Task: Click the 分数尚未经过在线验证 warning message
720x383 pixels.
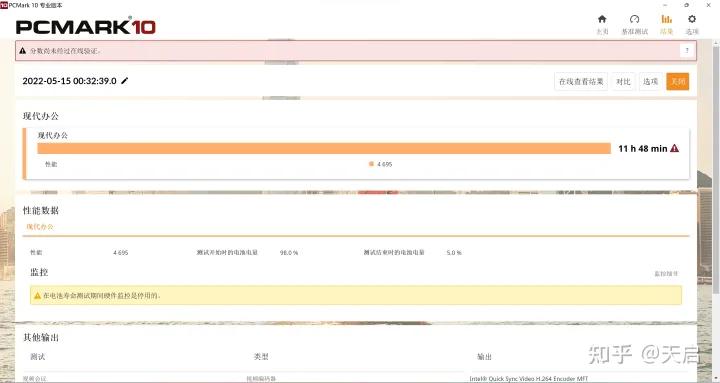Action: [65, 51]
